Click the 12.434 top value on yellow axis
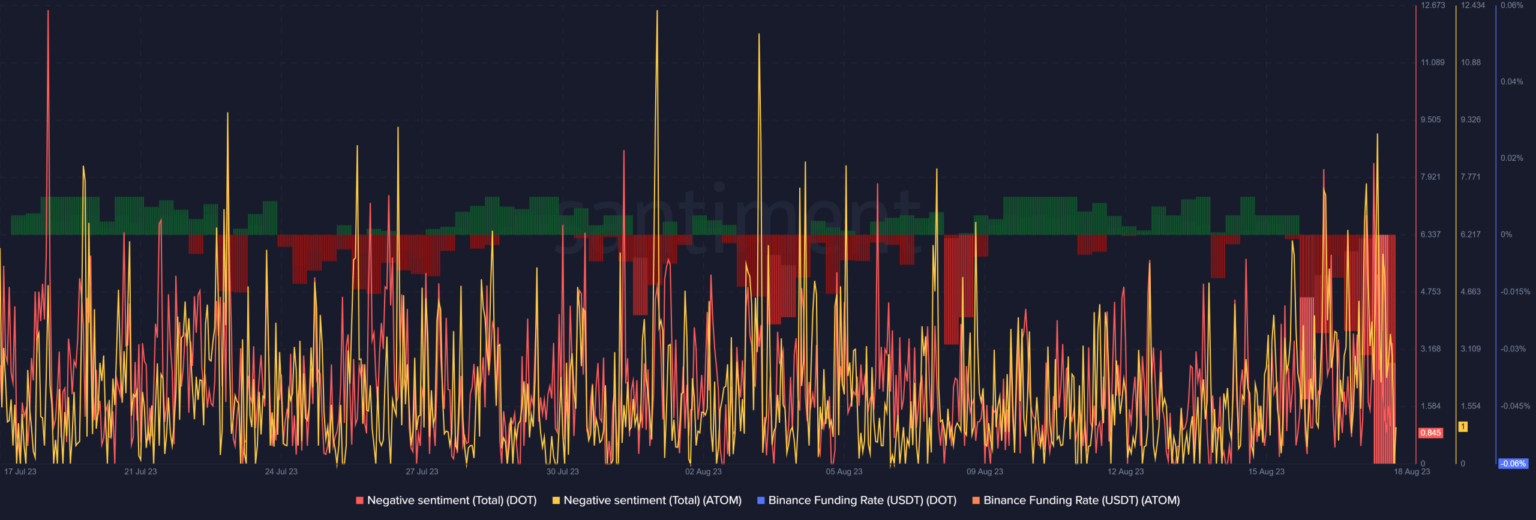Image resolution: width=1536 pixels, height=520 pixels. click(1472, 6)
